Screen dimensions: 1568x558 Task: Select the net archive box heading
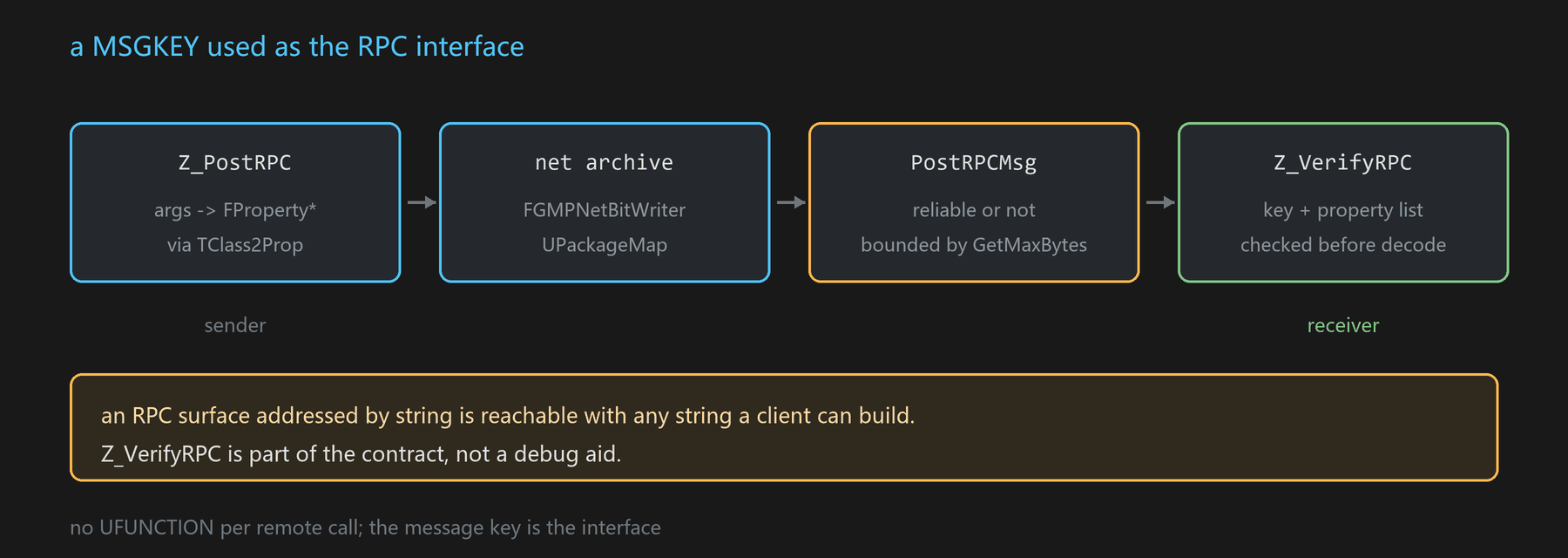tap(604, 163)
